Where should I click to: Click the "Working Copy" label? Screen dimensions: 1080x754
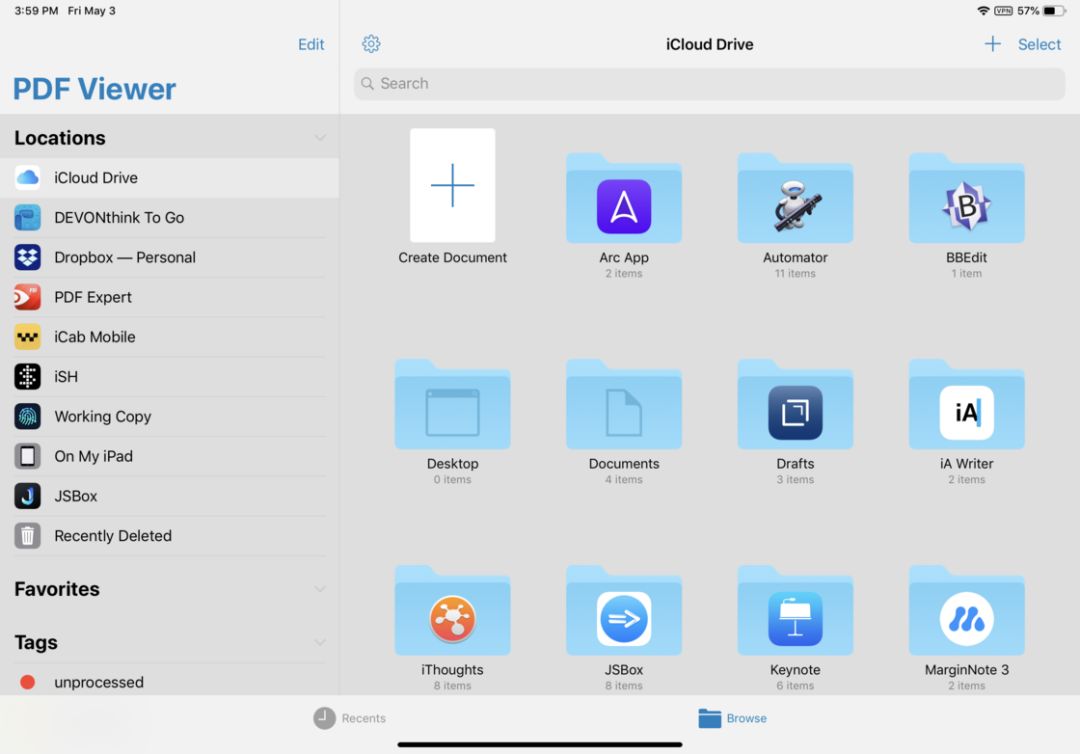point(103,417)
